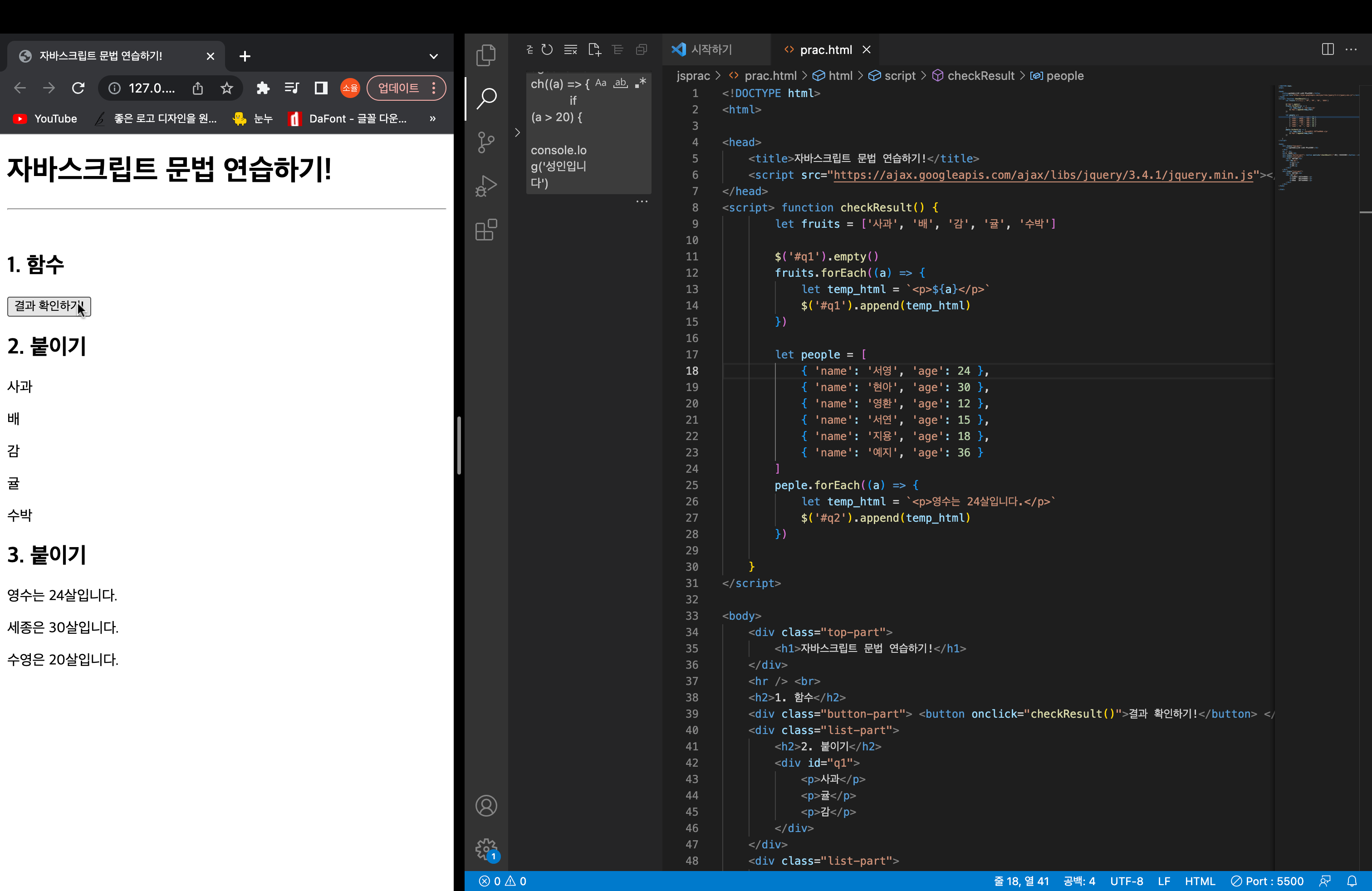The width and height of the screenshot is (1372, 891).
Task: Select the browser tab 자바스크립트 문법 연습하기!
Action: pos(115,56)
